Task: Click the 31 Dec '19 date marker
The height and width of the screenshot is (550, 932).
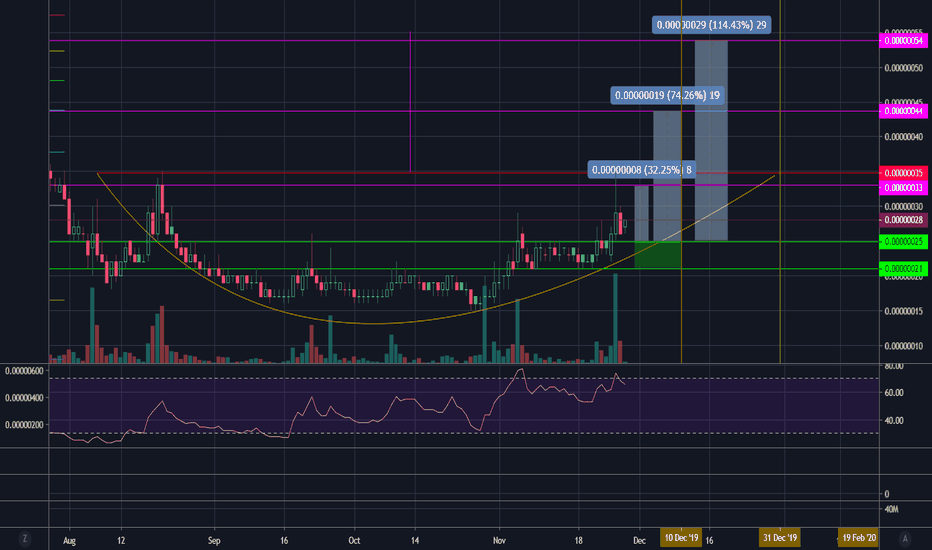Action: 780,538
